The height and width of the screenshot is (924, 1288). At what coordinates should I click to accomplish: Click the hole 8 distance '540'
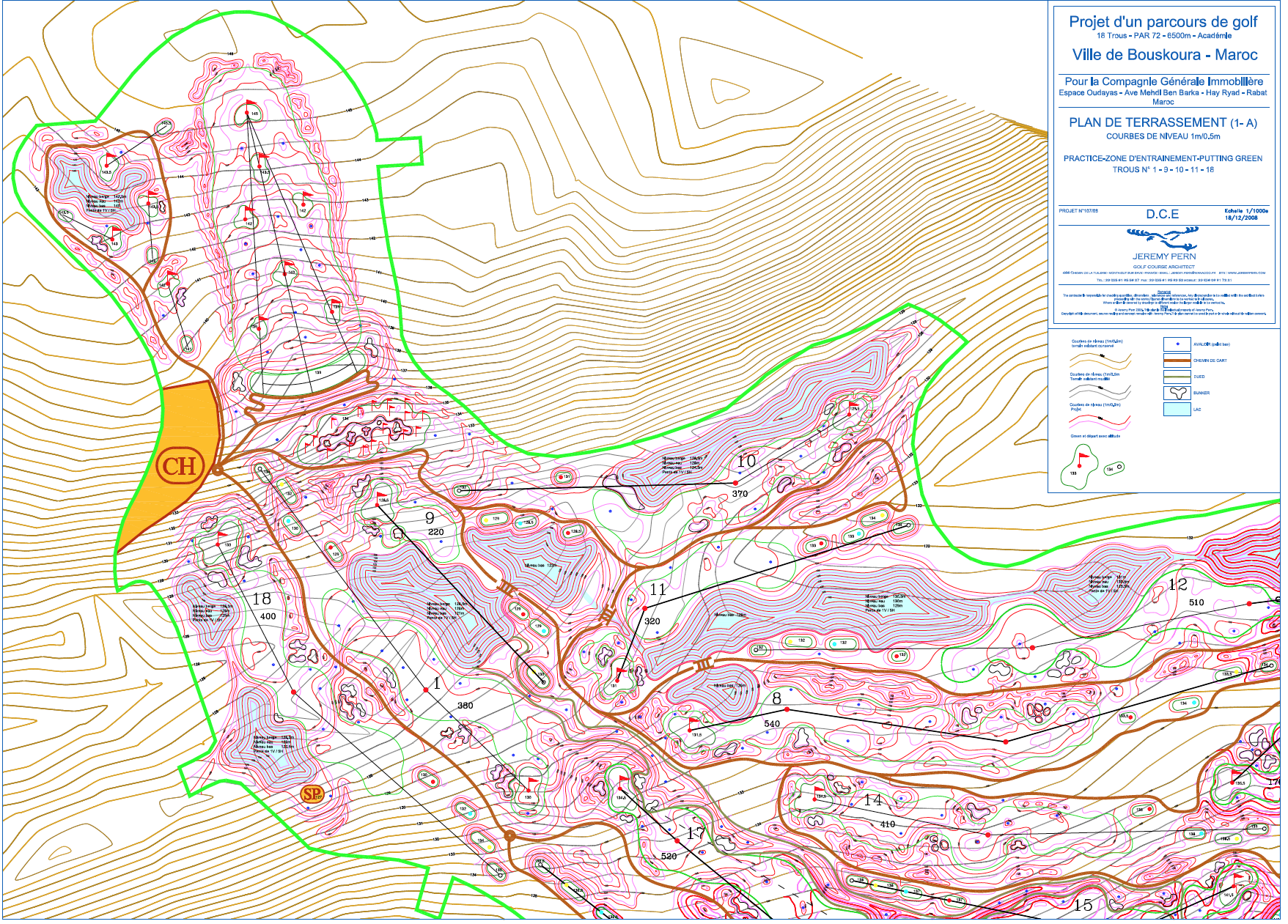772,724
